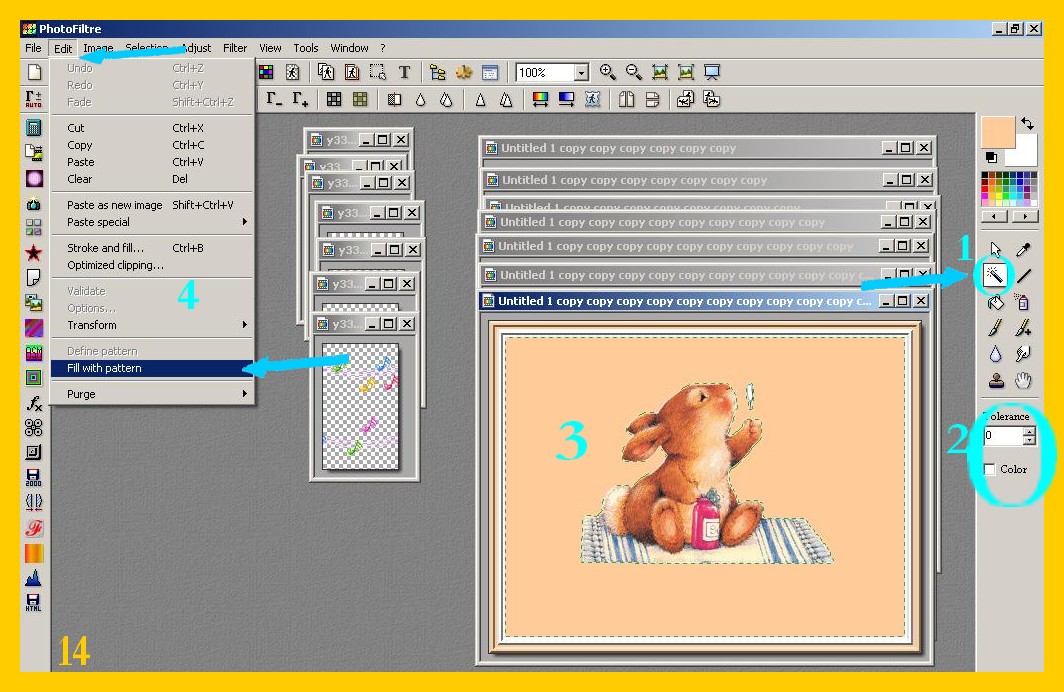Pick the Paint Bucket fill tool

point(995,301)
